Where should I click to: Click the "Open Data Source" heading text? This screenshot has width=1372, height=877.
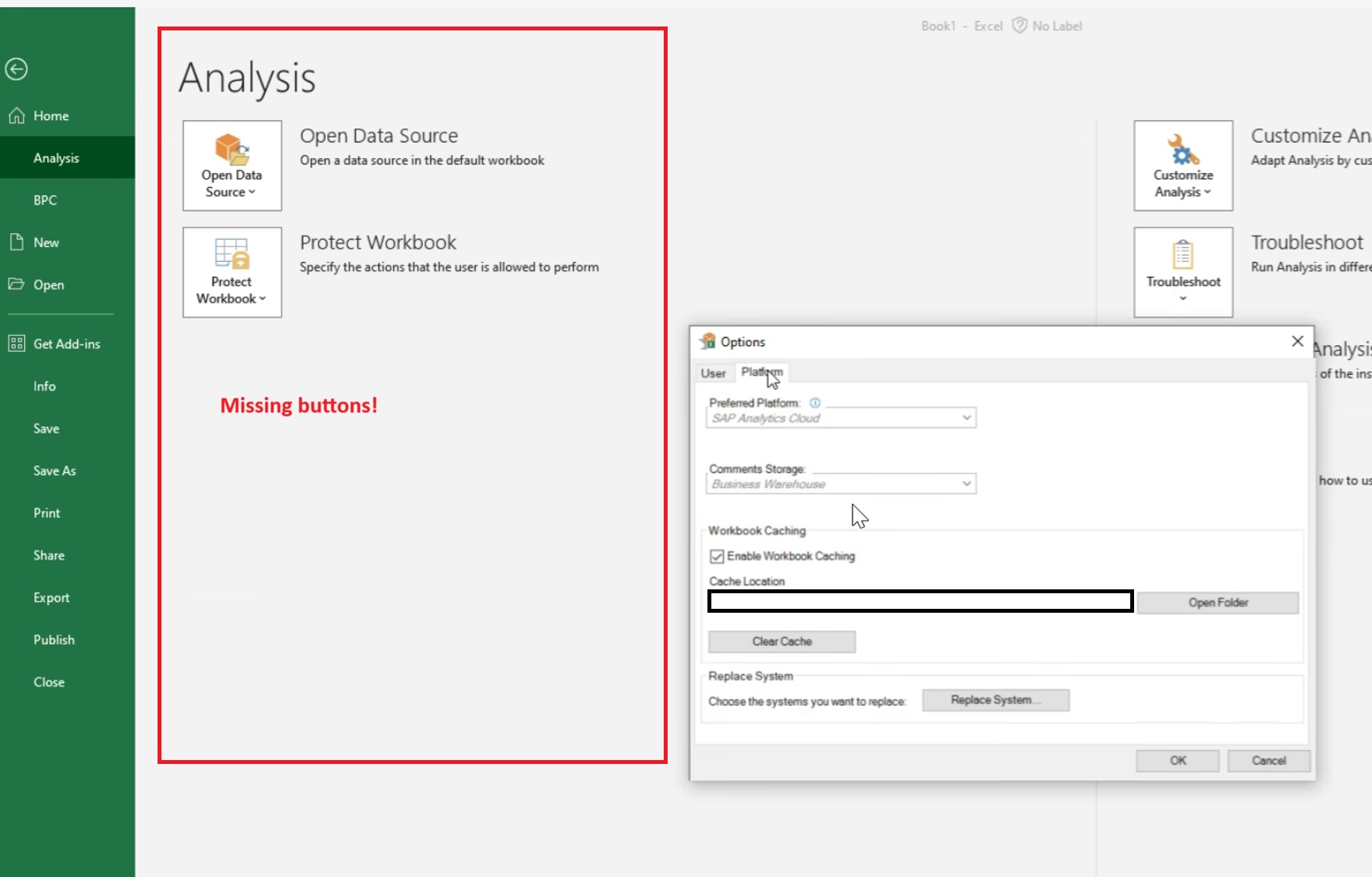tap(379, 136)
